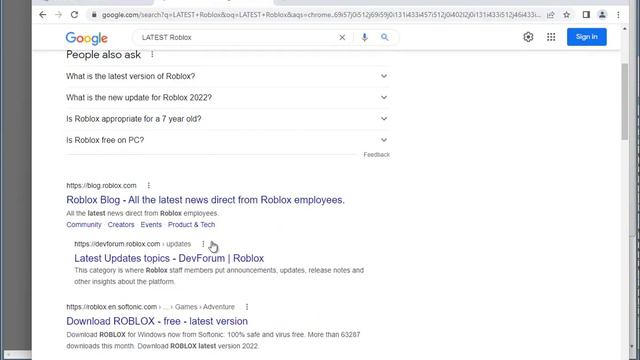This screenshot has height=360, width=640.
Task: Open the Google apps grid
Action: point(551,37)
